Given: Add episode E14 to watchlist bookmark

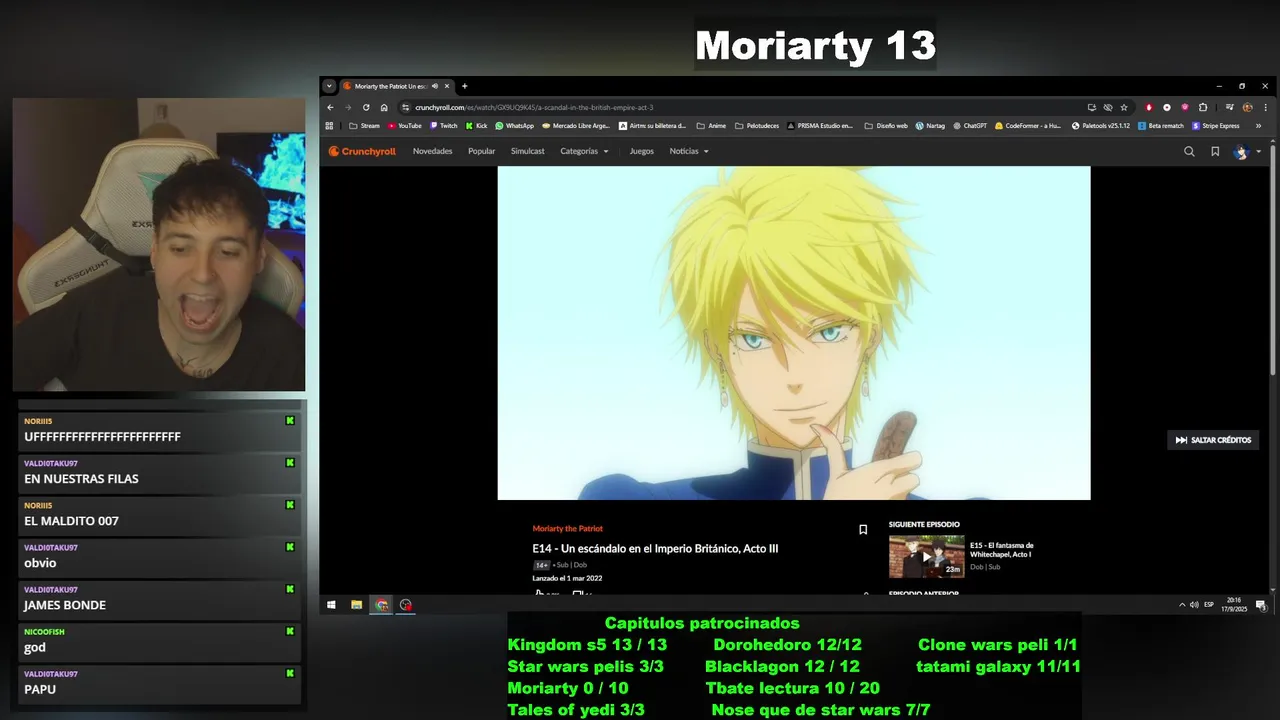Looking at the screenshot, I should 863,530.
